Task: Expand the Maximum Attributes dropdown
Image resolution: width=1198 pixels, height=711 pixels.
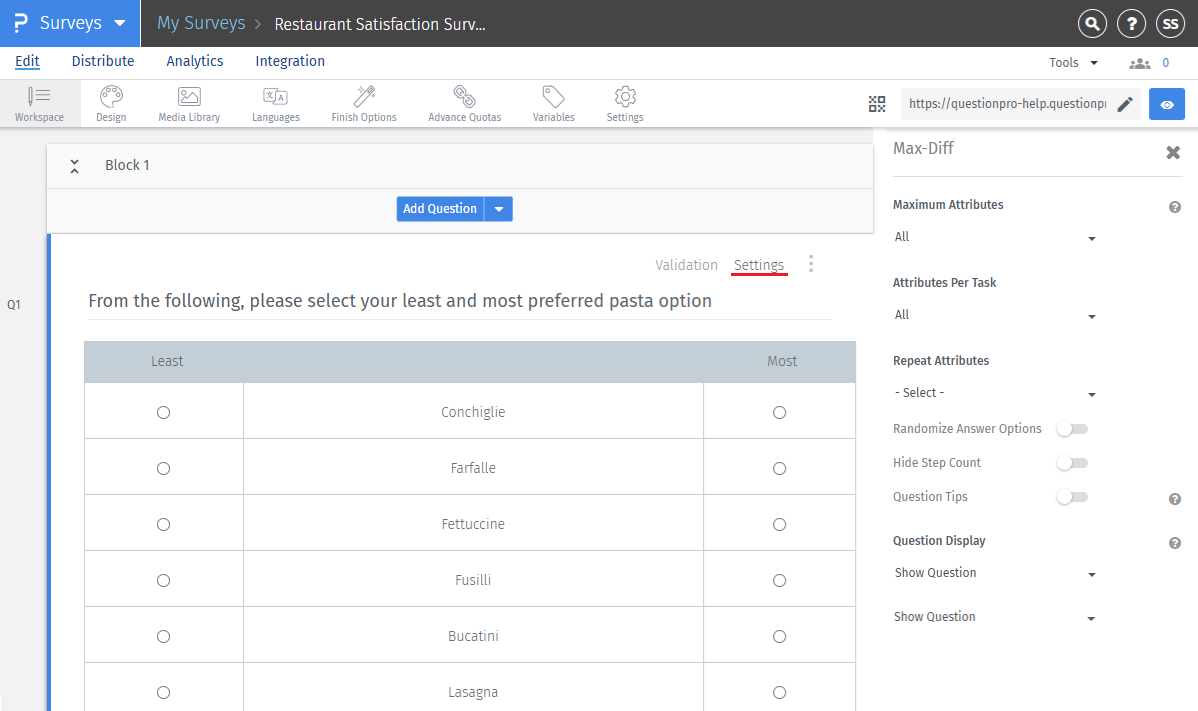Action: point(995,238)
